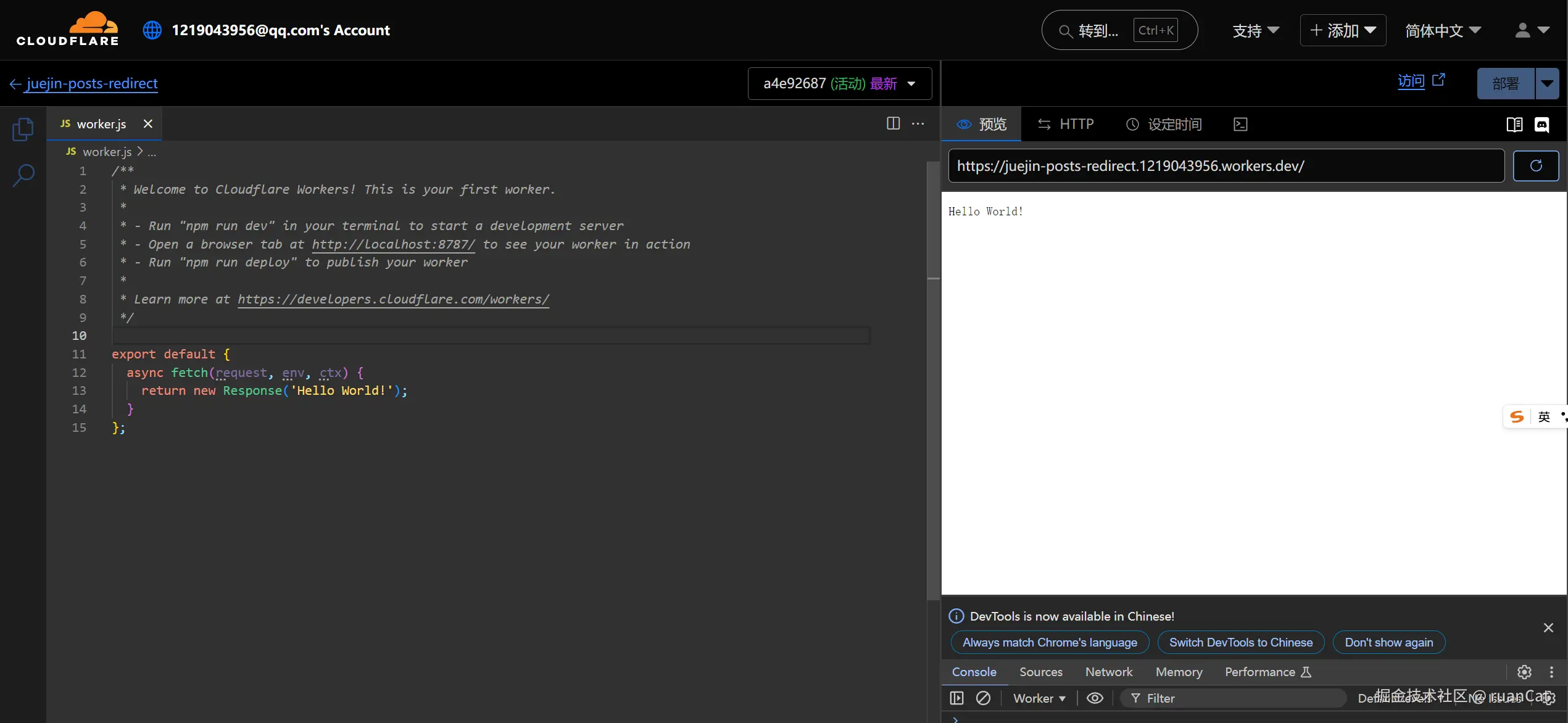This screenshot has height=723, width=1568.
Task: Click the split editor layout icon
Action: click(893, 123)
